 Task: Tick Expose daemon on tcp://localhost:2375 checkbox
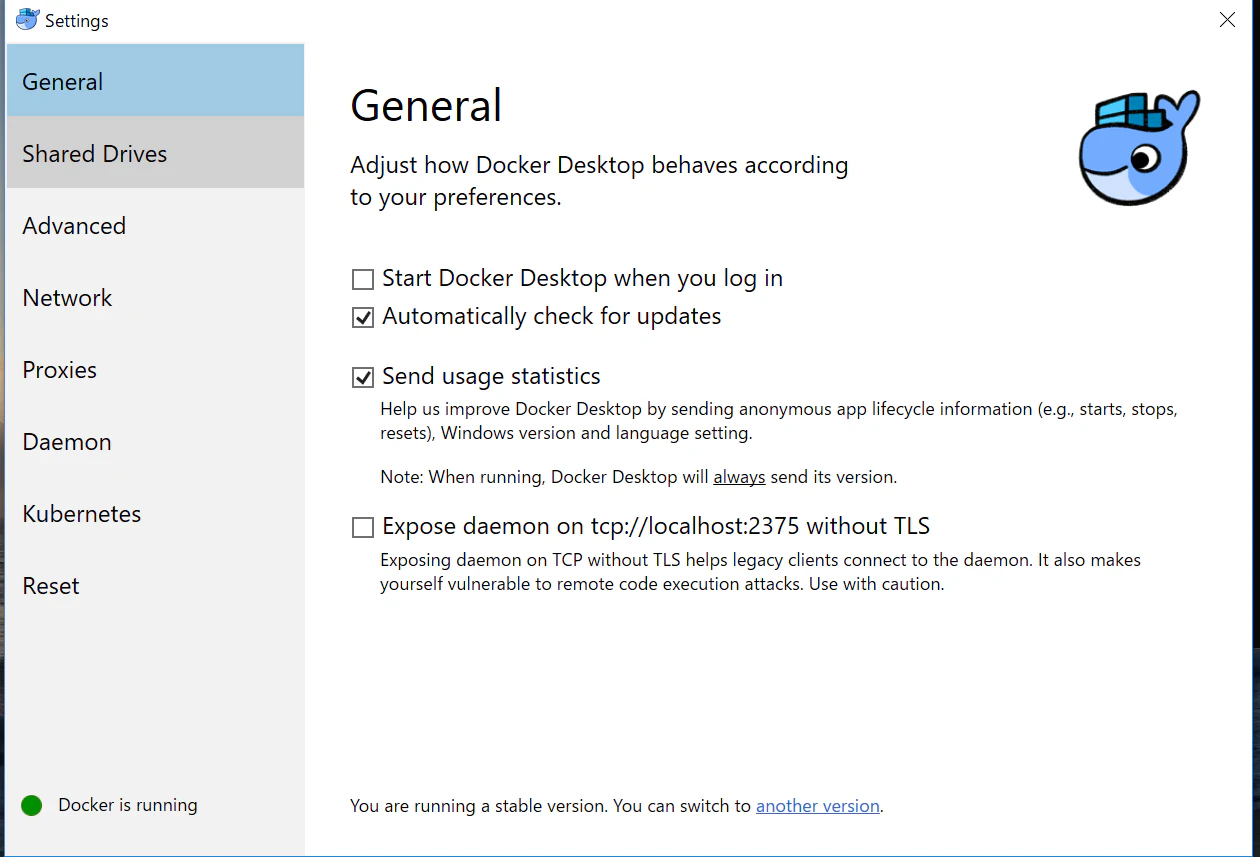(x=363, y=527)
